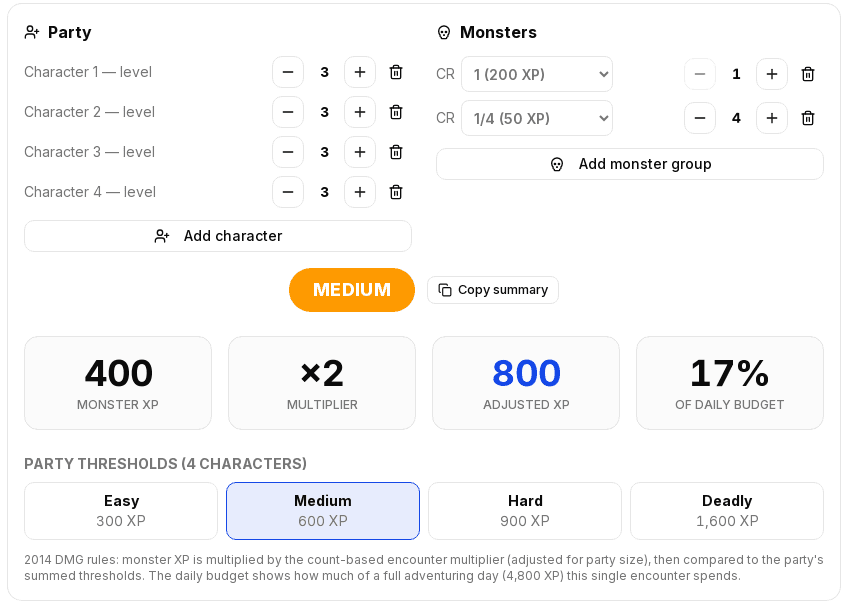Image resolution: width=848 pixels, height=610 pixels.
Task: Lower Character 3 level by one
Action: coord(288,152)
